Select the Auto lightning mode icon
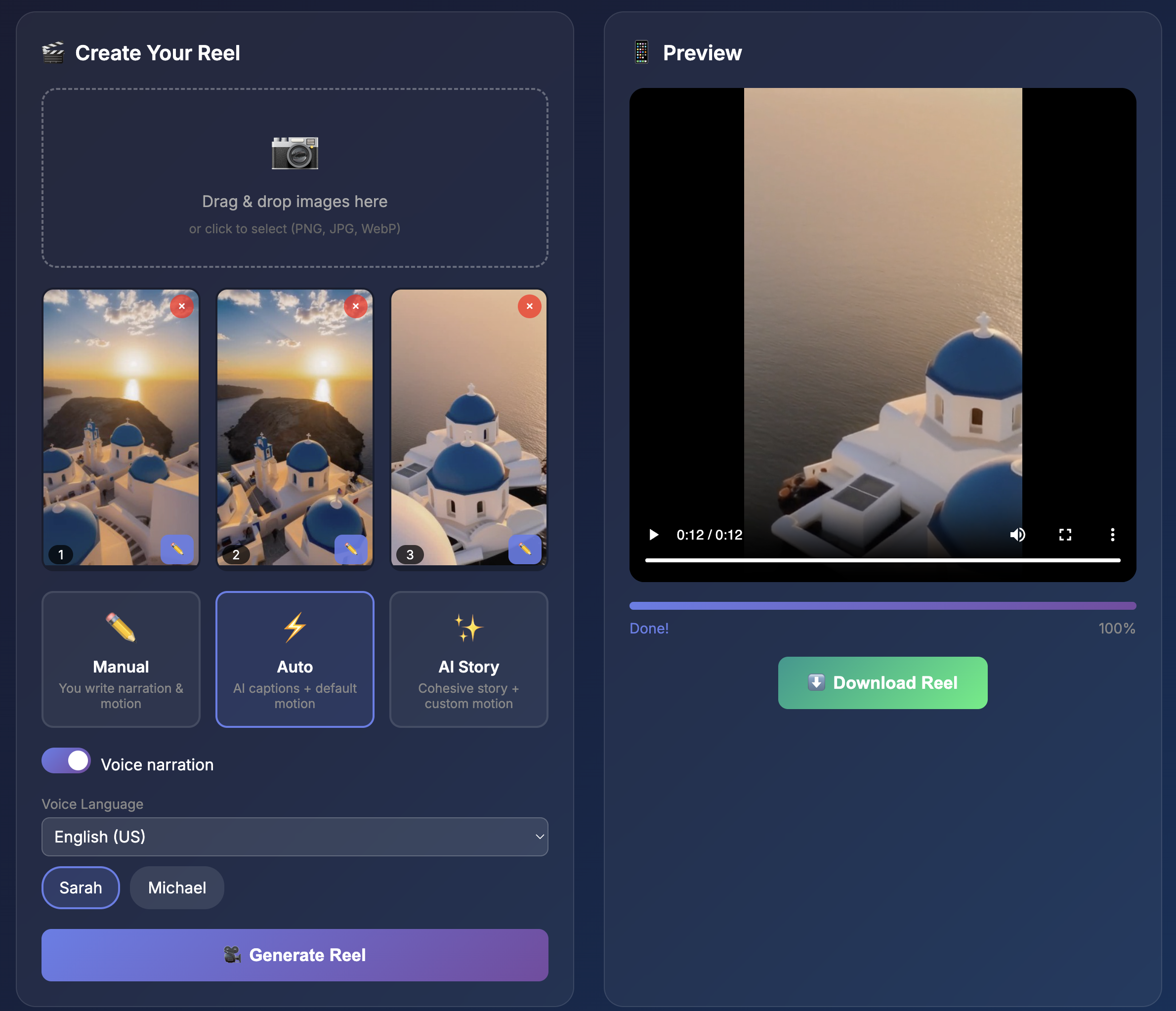The width and height of the screenshot is (1176, 1011). click(x=294, y=628)
